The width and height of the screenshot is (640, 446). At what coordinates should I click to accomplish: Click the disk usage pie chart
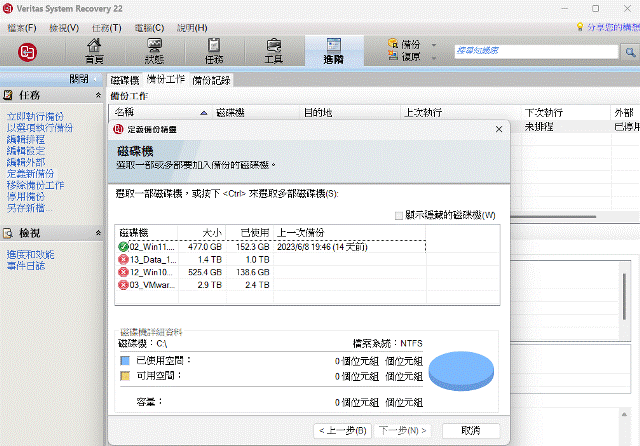click(461, 371)
